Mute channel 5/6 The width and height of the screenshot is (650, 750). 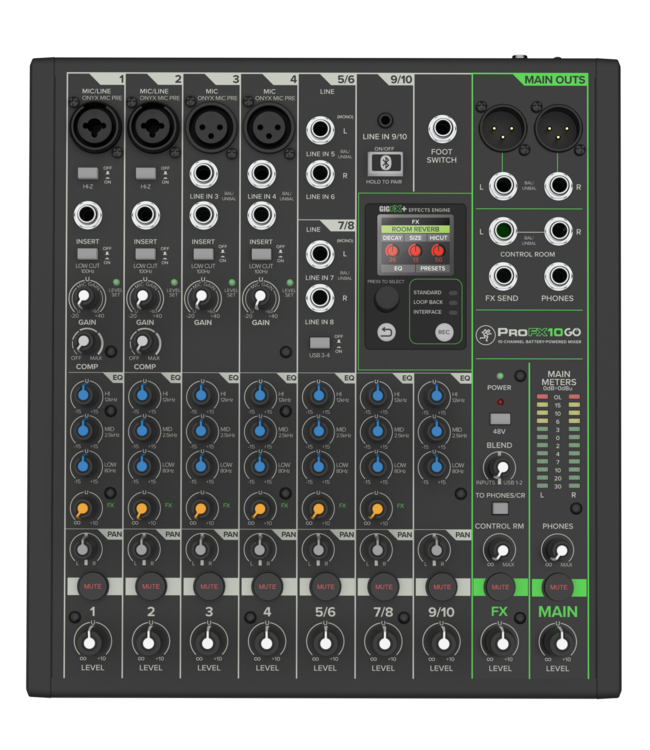click(x=325, y=586)
